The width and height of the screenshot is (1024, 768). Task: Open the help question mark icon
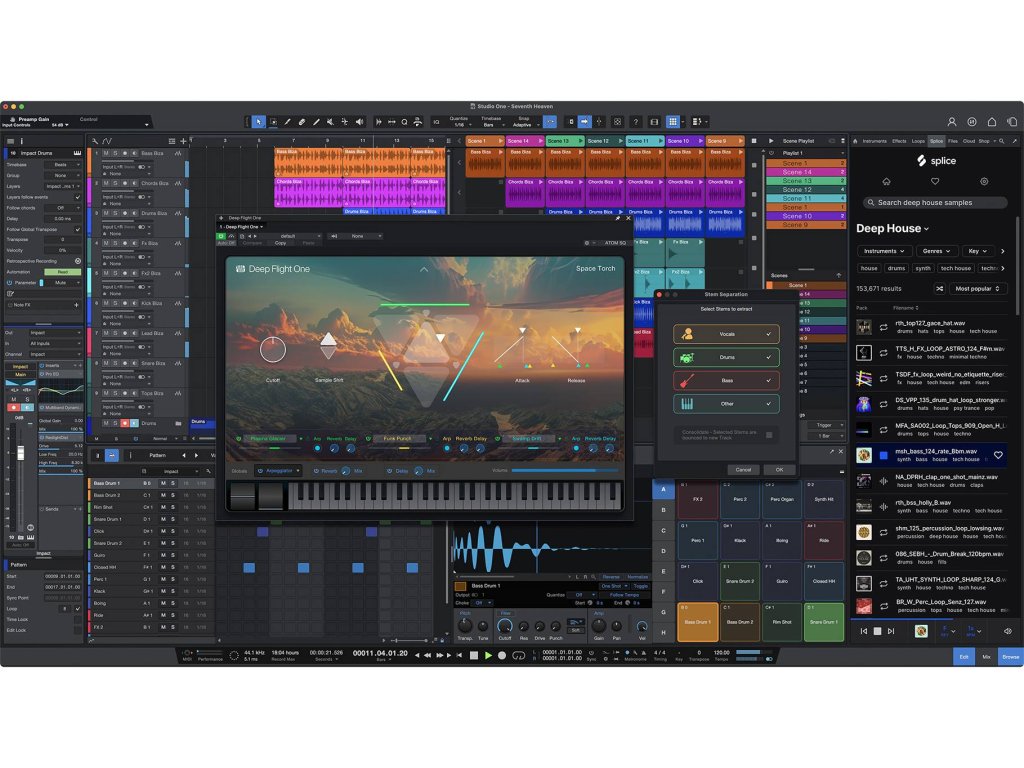point(635,121)
